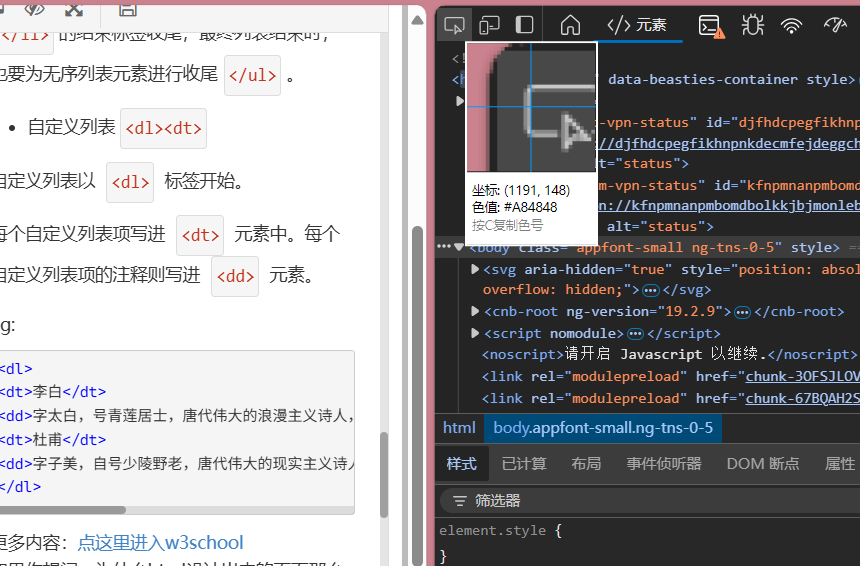Open the 属性 properties tab

(x=840, y=464)
